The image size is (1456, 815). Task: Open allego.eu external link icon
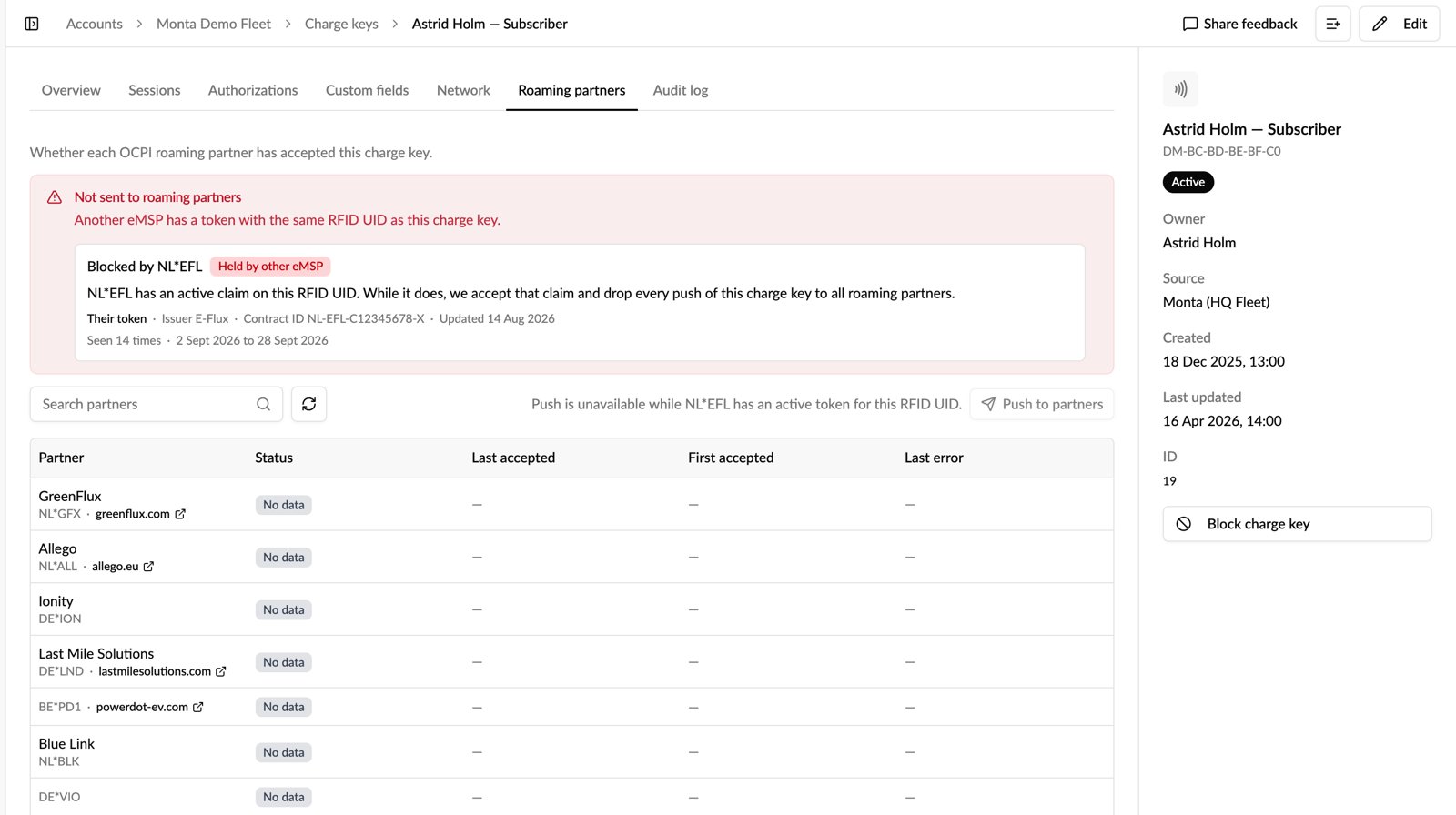pyautogui.click(x=149, y=567)
